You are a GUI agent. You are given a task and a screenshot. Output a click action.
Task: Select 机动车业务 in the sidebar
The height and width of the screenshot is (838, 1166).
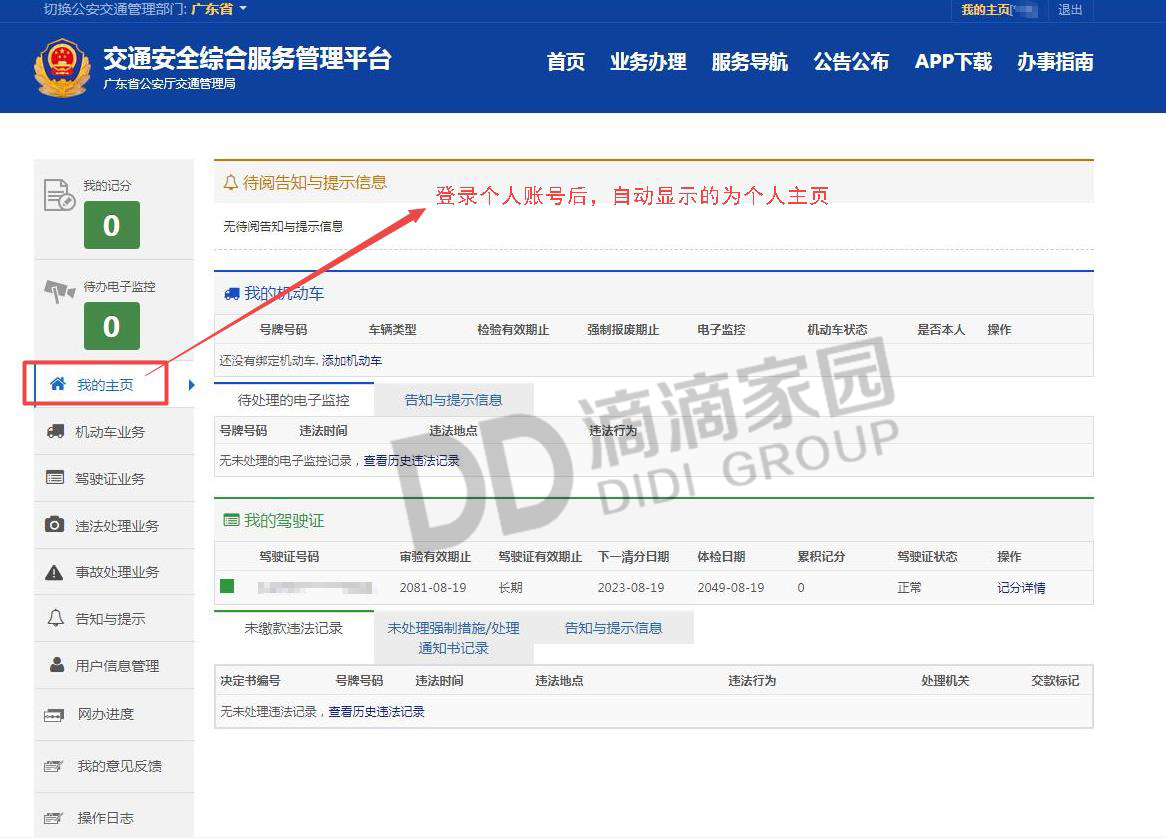[115, 431]
